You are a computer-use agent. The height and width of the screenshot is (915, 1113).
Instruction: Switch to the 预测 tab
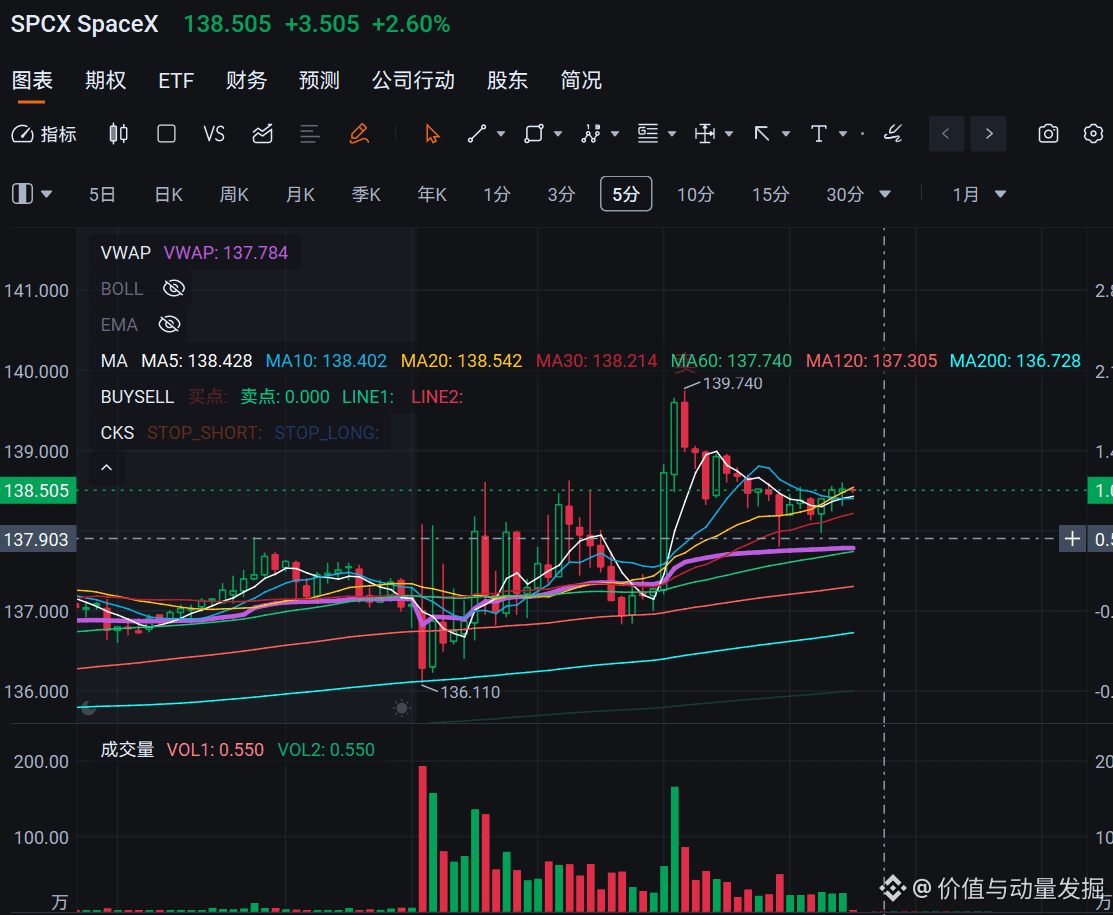(x=319, y=80)
